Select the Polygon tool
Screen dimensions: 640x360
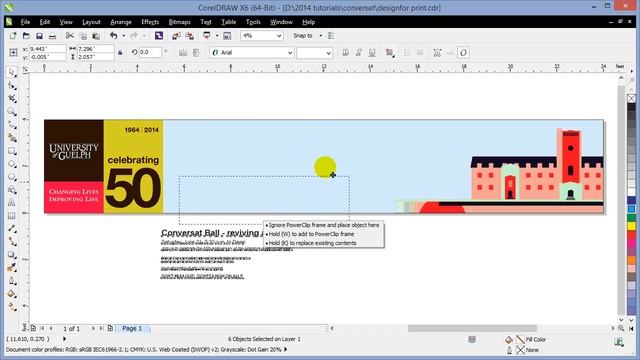(x=12, y=177)
